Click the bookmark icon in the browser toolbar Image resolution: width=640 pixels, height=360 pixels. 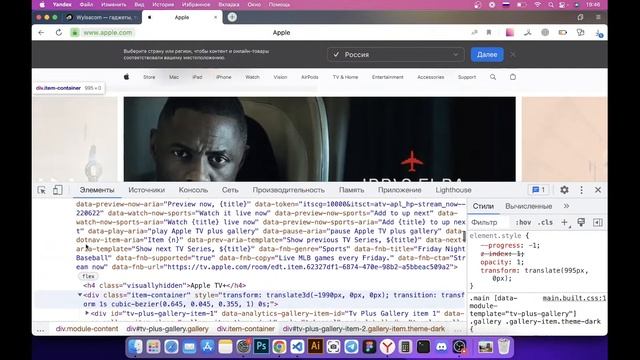(x=489, y=32)
